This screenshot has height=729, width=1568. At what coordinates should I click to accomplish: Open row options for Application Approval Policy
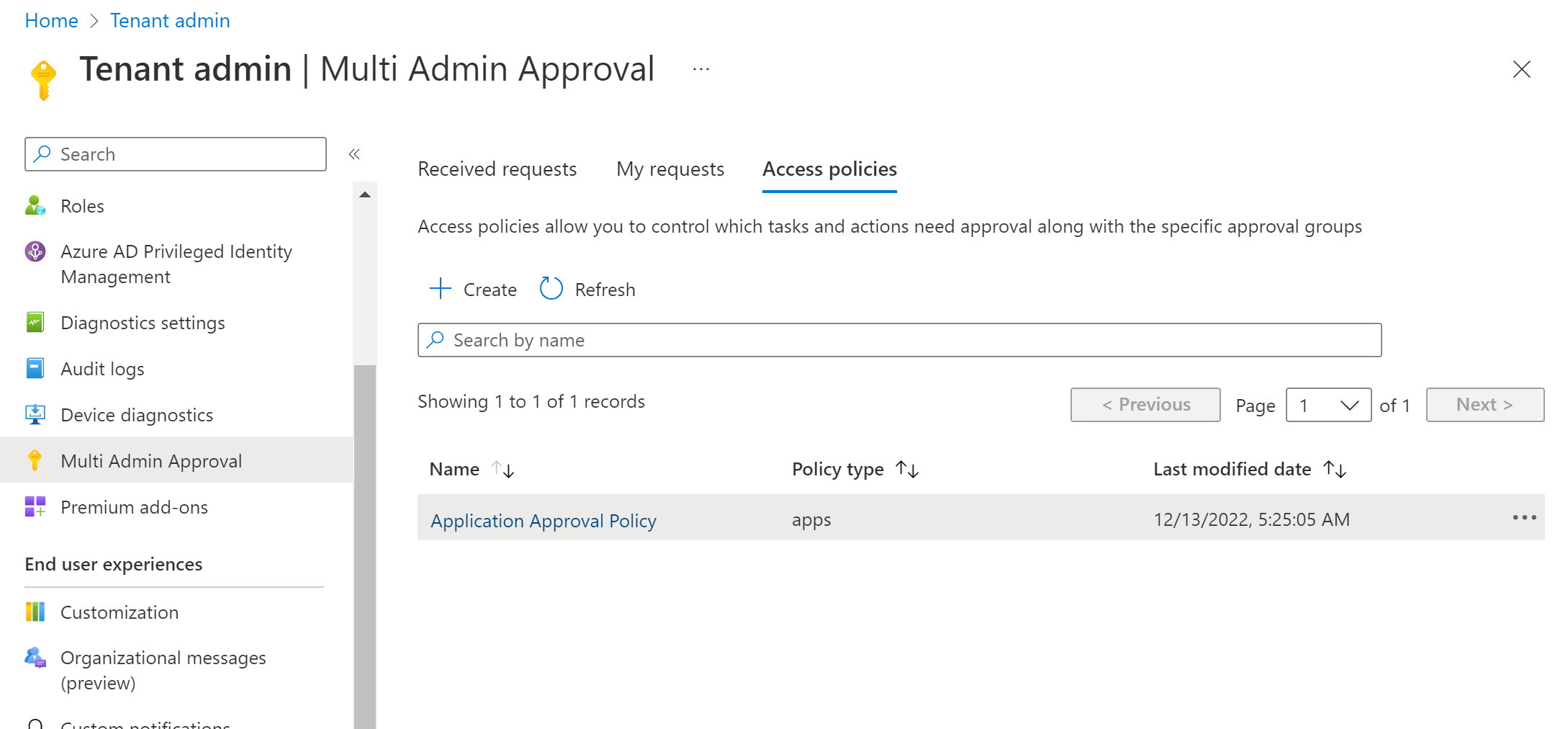pyautogui.click(x=1524, y=518)
